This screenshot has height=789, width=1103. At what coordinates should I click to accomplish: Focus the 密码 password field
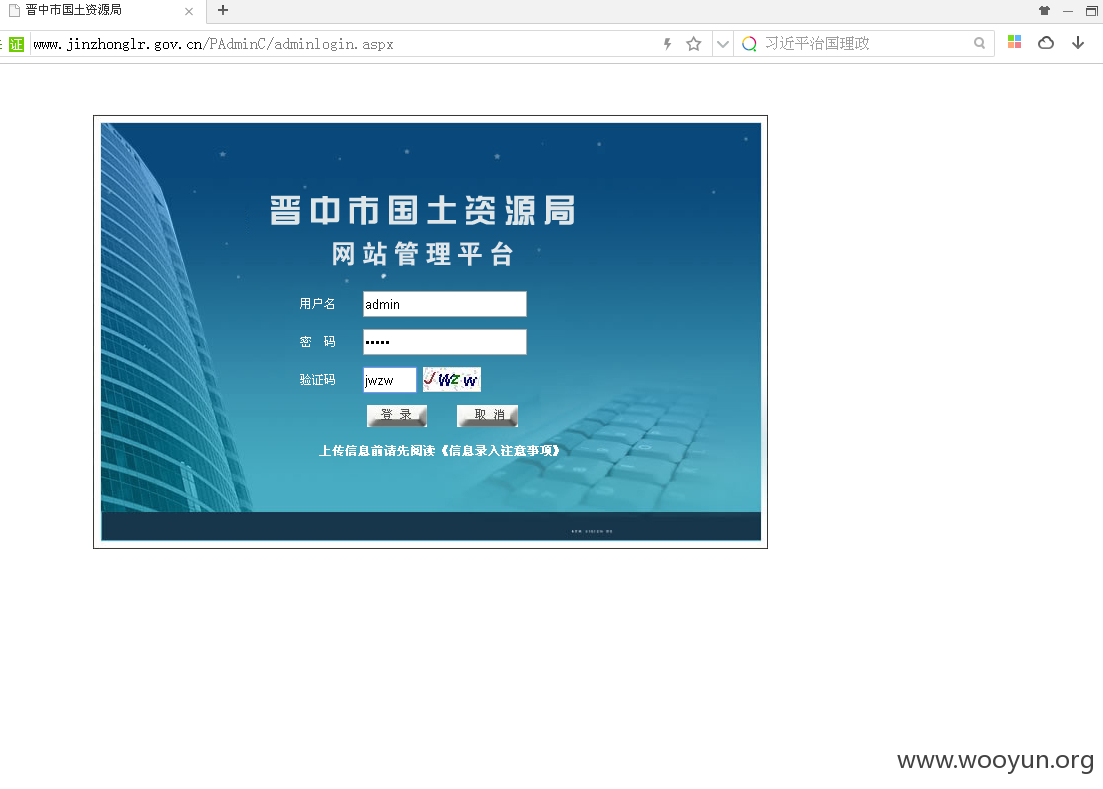pos(445,342)
